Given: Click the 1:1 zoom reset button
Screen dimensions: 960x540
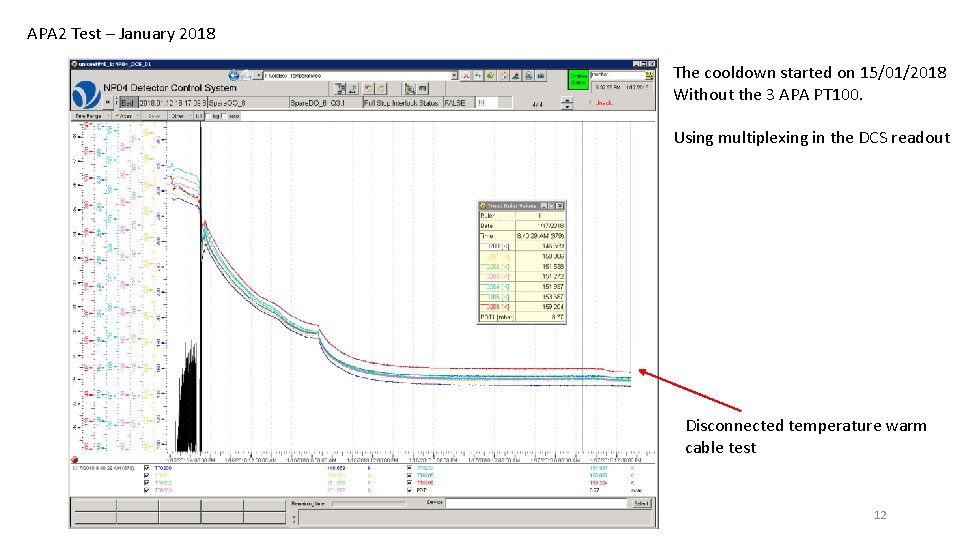Looking at the screenshot, I should [x=199, y=116].
